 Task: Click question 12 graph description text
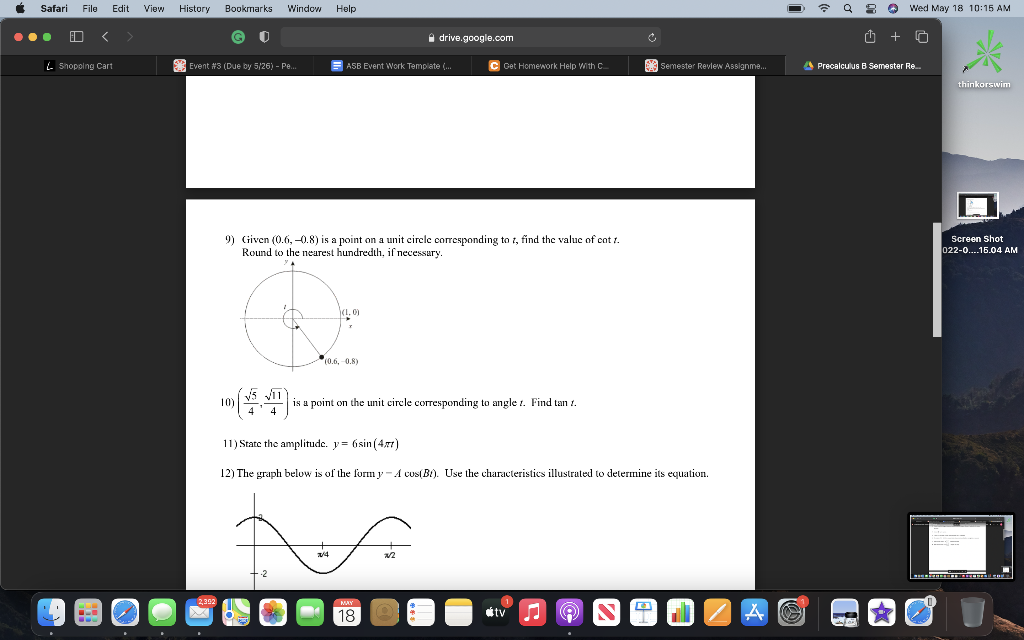pyautogui.click(x=464, y=473)
